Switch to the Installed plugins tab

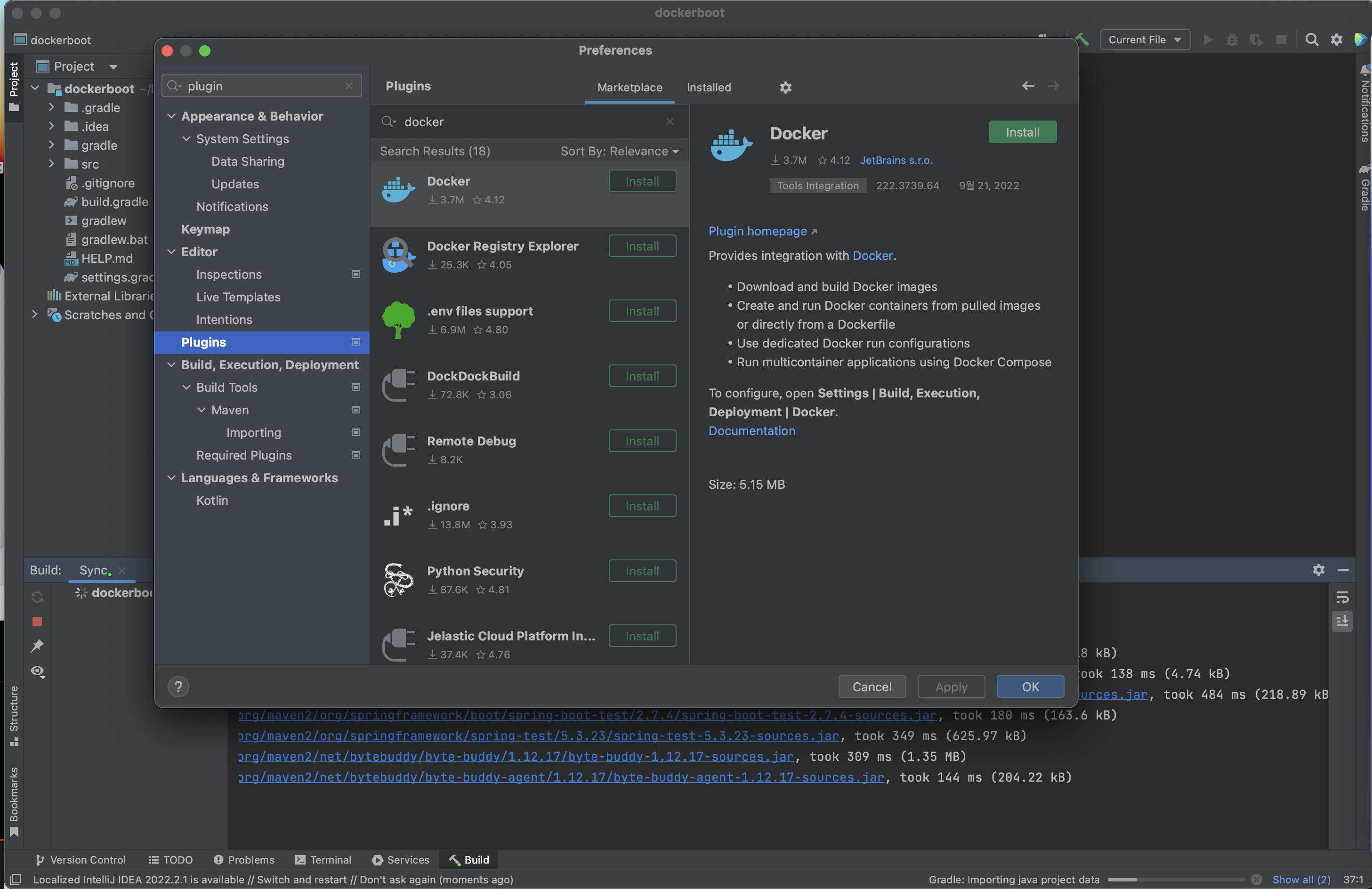pyautogui.click(x=709, y=88)
